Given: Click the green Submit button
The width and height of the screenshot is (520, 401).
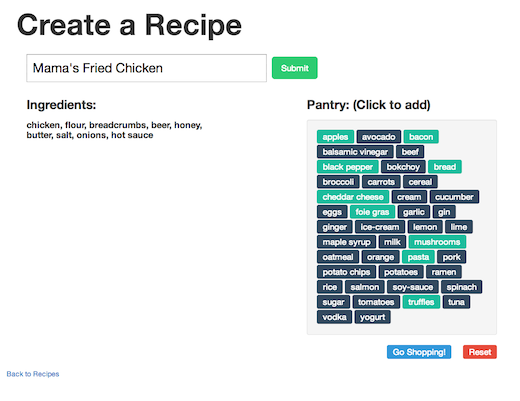Looking at the screenshot, I should pyautogui.click(x=294, y=68).
